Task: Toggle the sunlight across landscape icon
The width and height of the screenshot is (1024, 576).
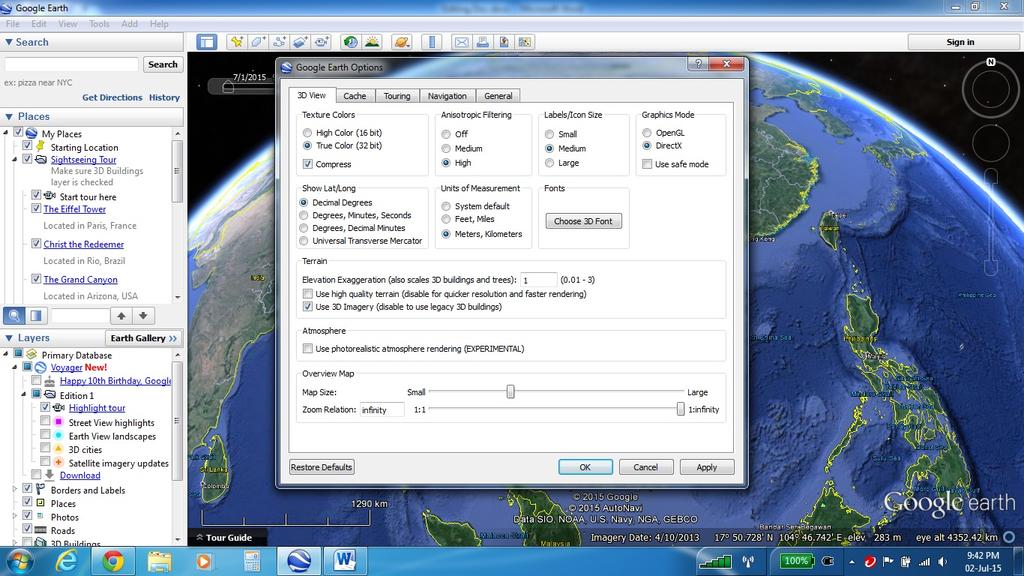Action: tap(372, 42)
